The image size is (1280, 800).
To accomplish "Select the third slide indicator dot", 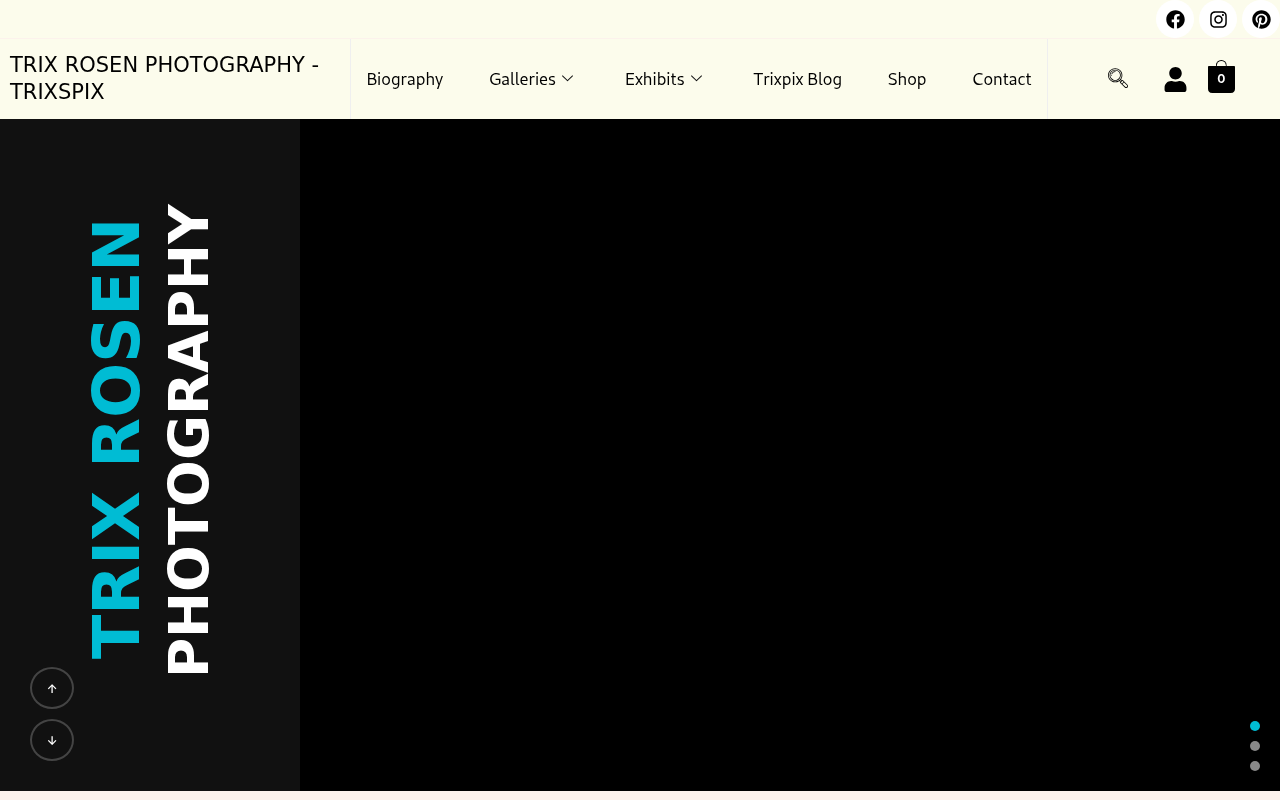I will (1255, 766).
